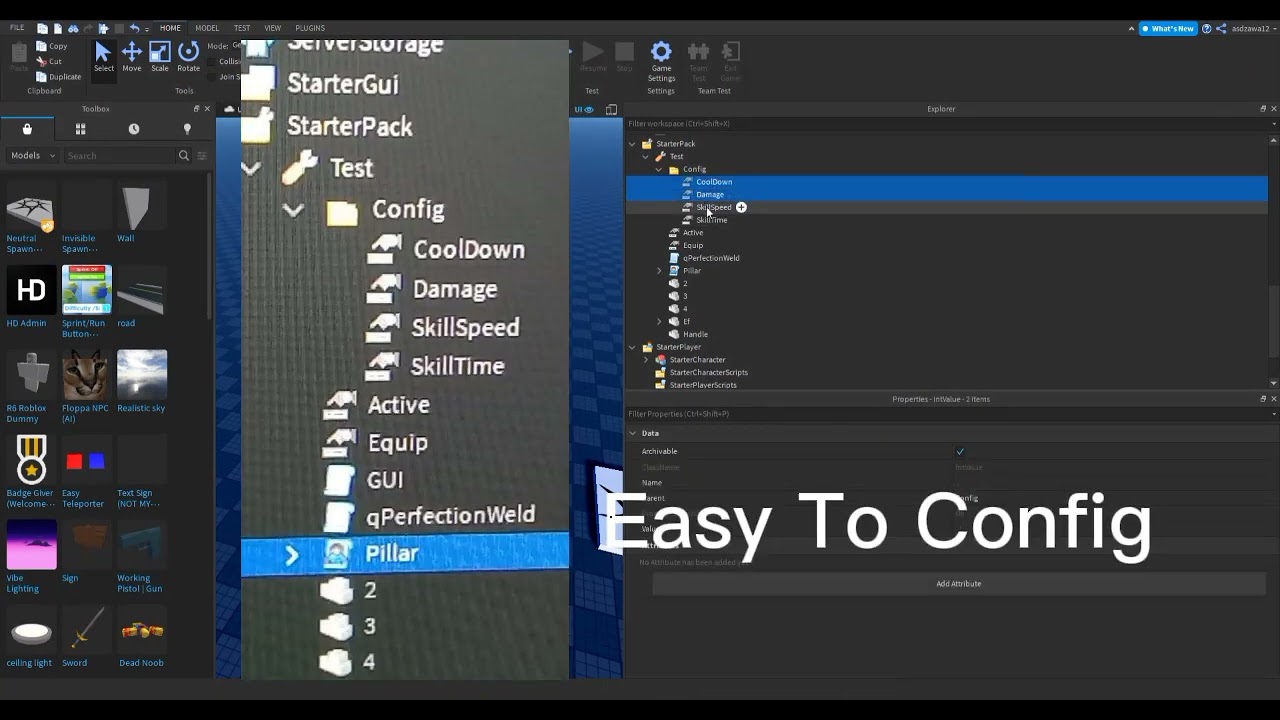Switch to the VIEW ribbon tab
The image size is (1280, 720).
click(x=272, y=28)
